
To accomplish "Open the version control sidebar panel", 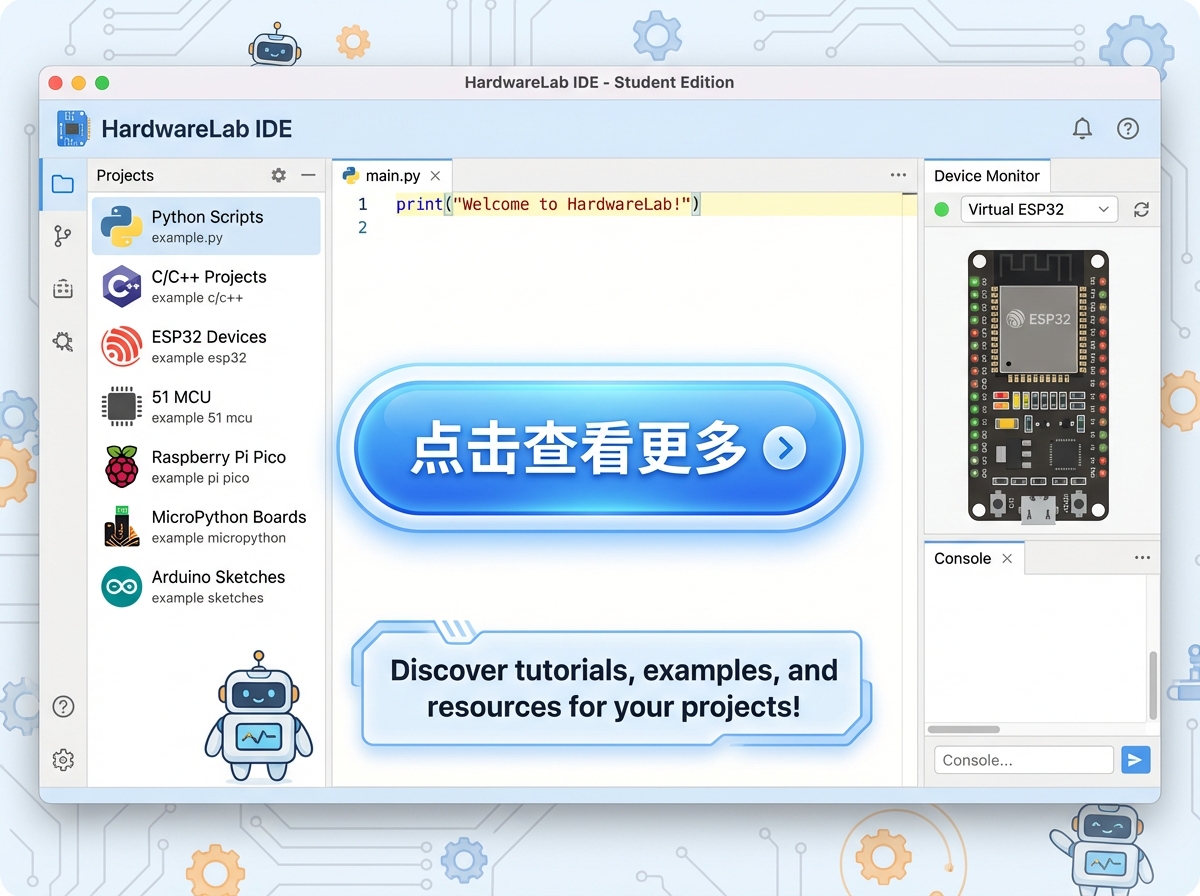I will click(62, 235).
